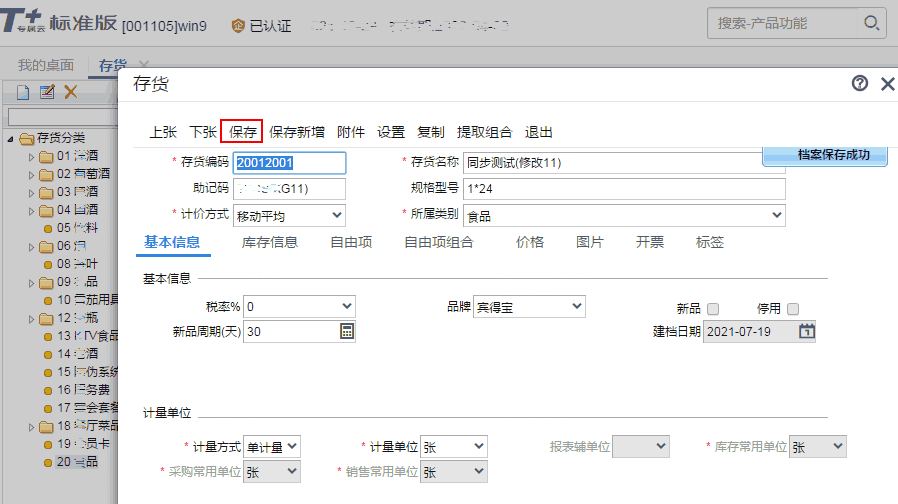Image resolution: width=898 pixels, height=504 pixels.
Task: Click the 存货名称 input field
Action: coord(623,162)
